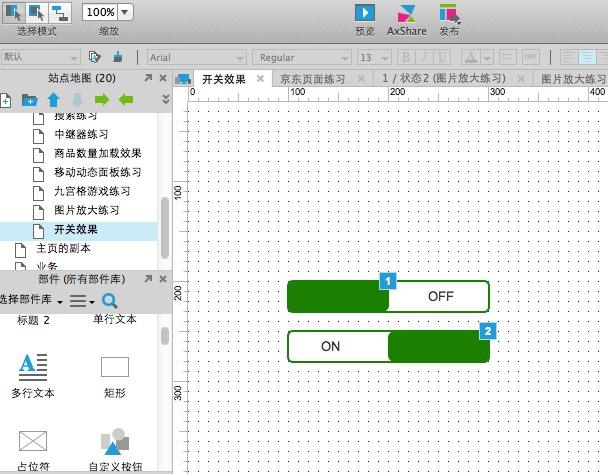Screen dimensions: 608x474
Task: Select the 矩形 rectangle widget
Action: (x=115, y=377)
